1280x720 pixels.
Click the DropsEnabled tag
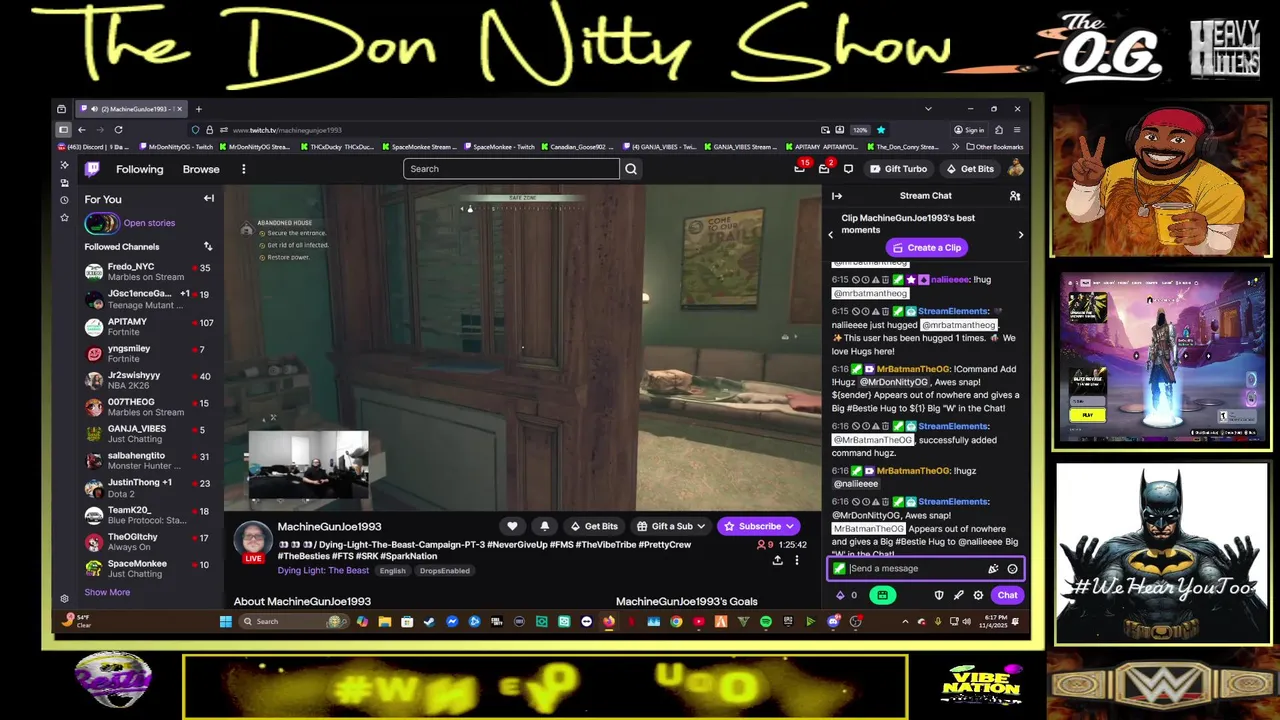[x=444, y=571]
